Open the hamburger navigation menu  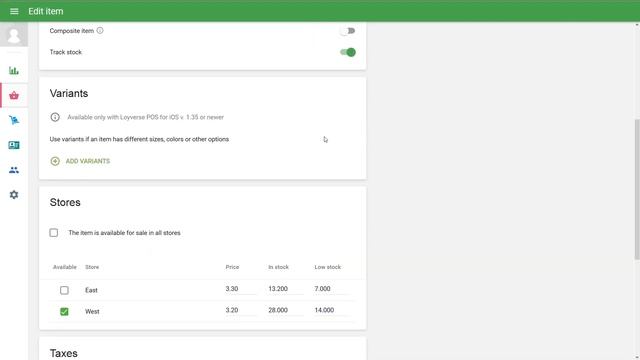[x=14, y=11]
